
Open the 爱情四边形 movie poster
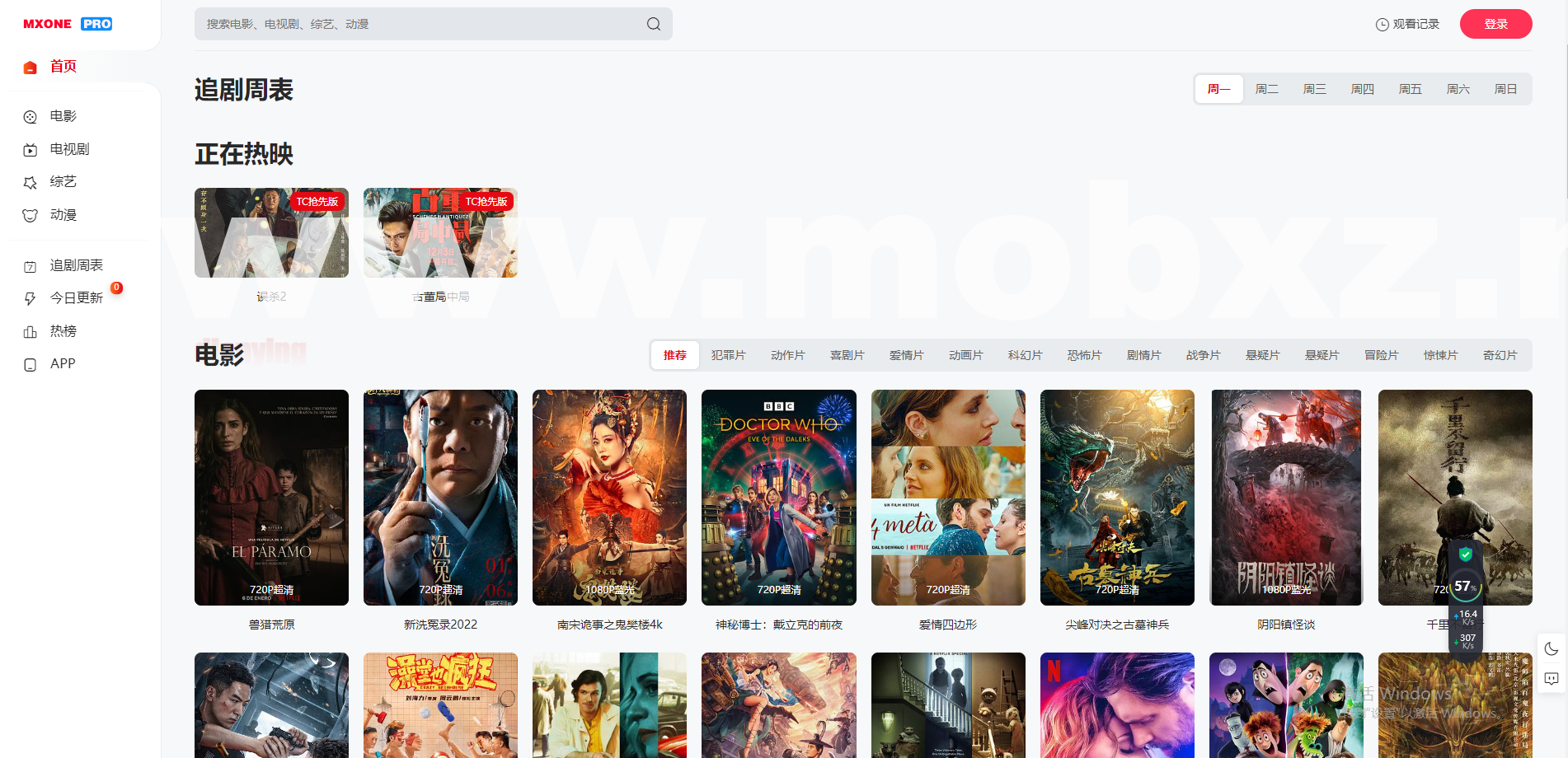[x=948, y=498]
